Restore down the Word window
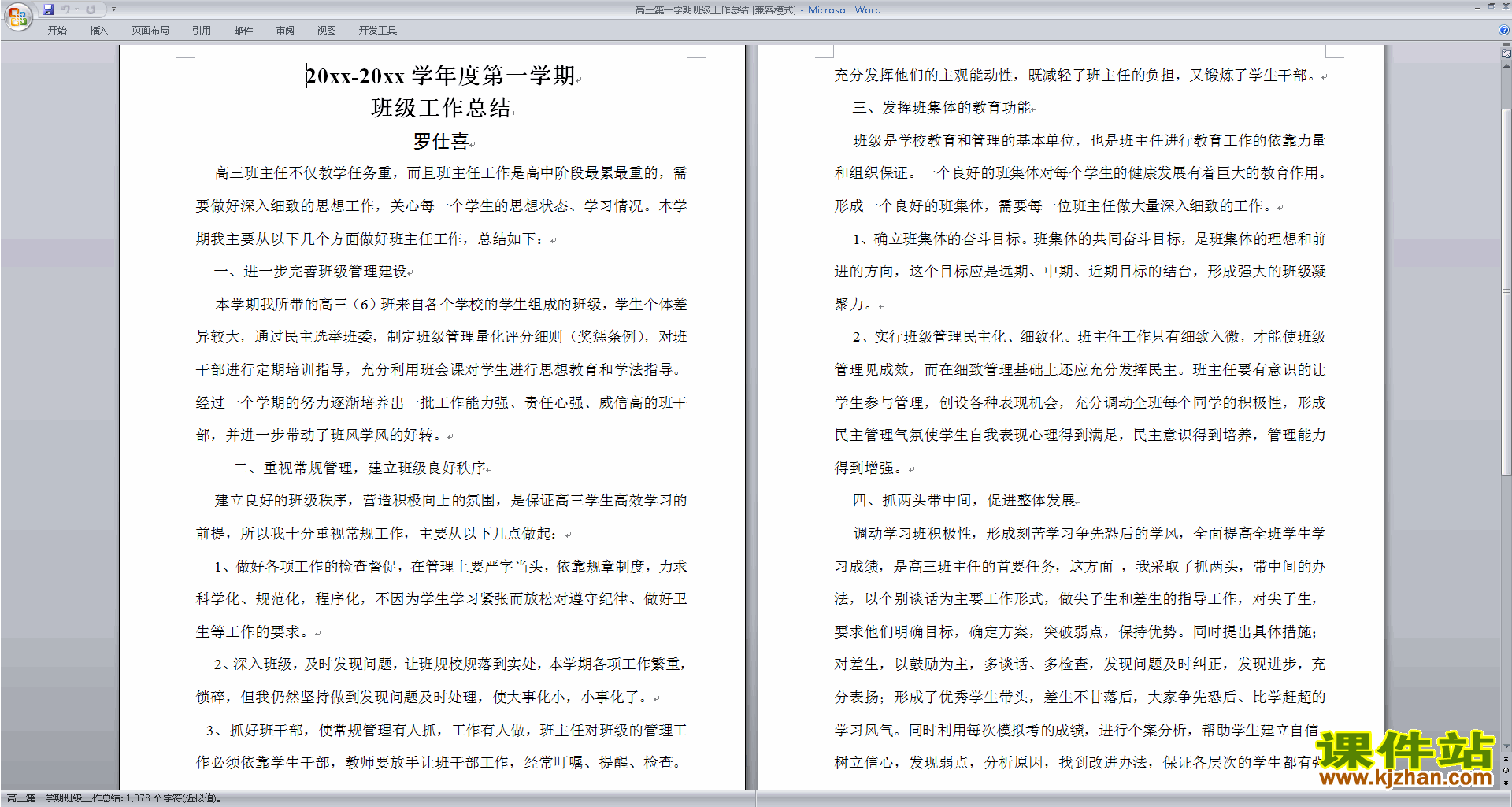The image size is (1512, 807). point(1492,6)
